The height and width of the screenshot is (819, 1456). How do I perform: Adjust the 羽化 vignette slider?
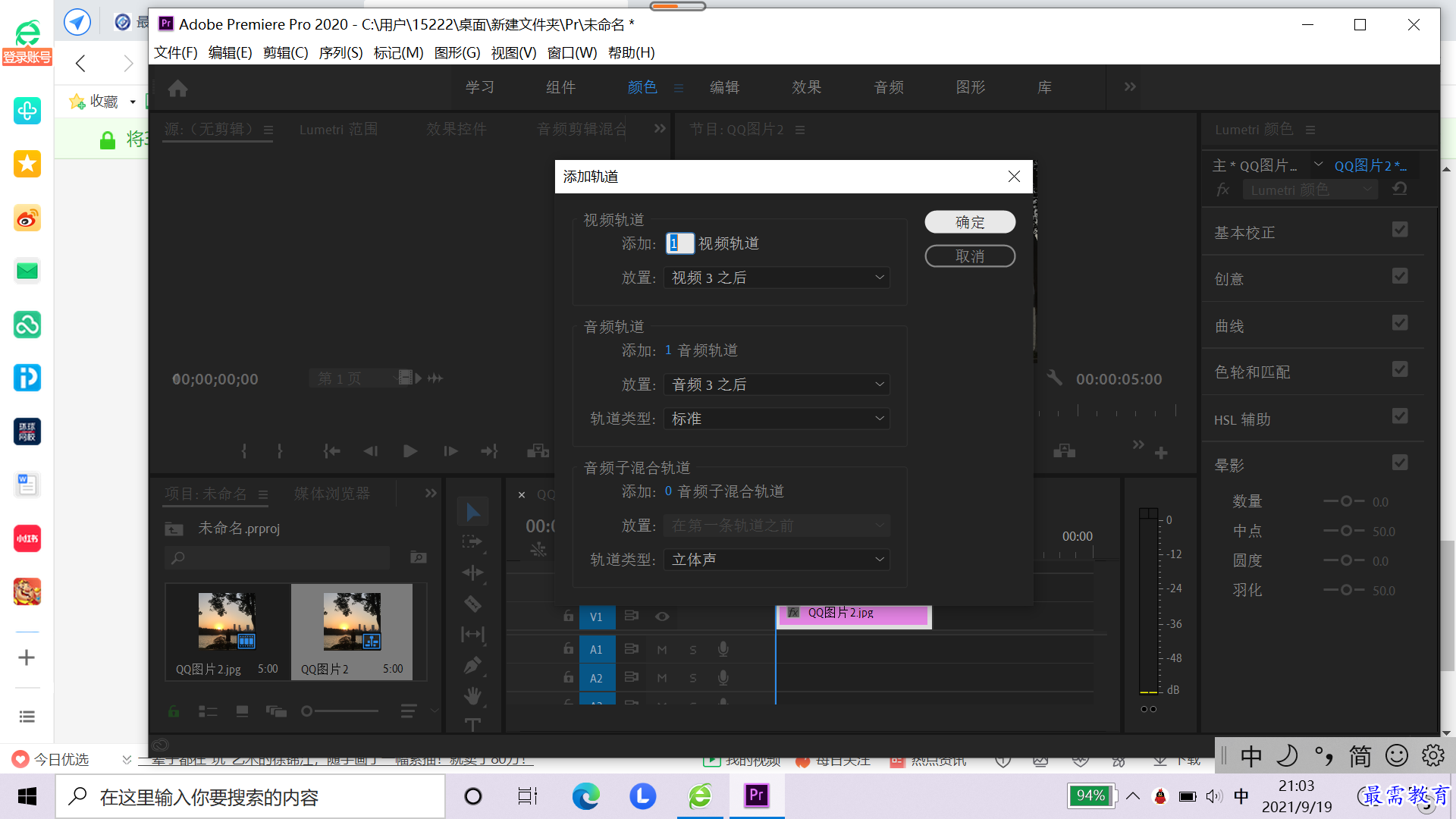[1346, 590]
